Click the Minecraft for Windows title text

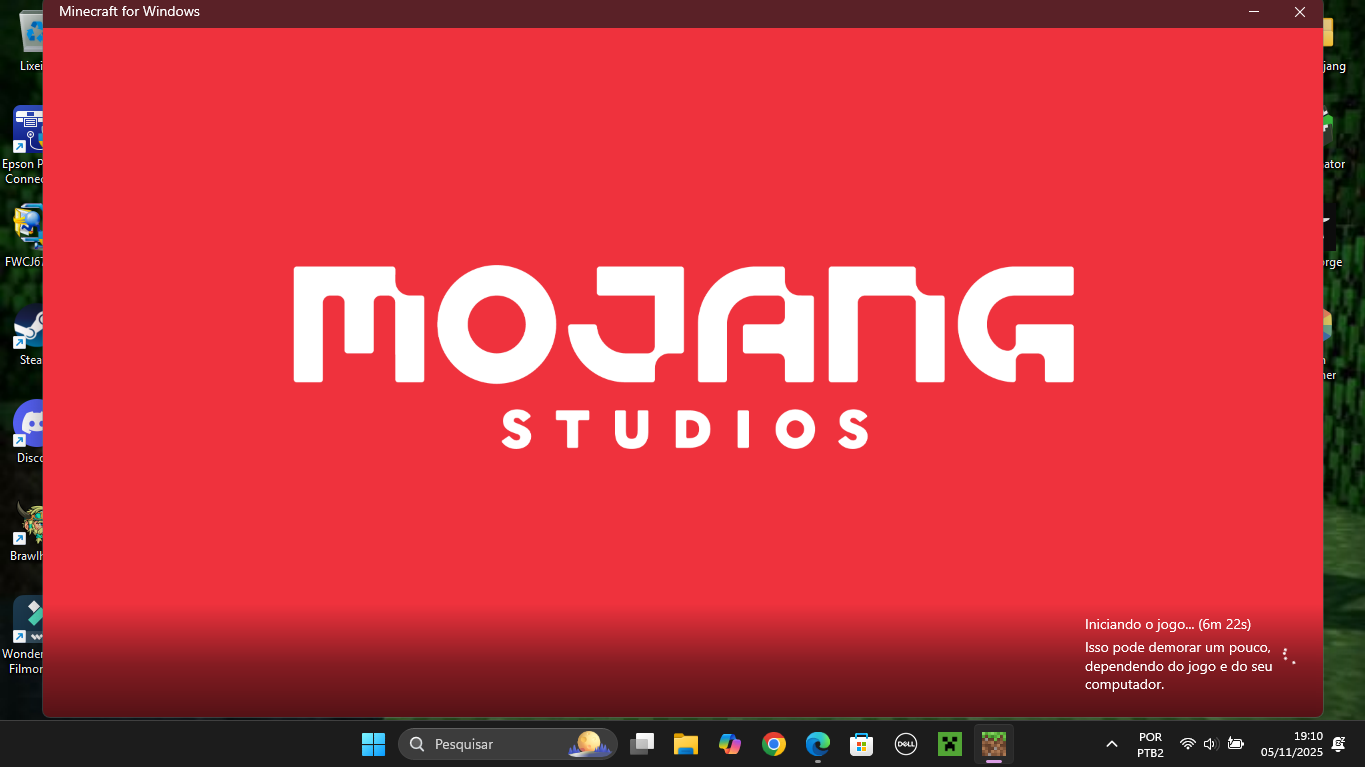tap(129, 12)
